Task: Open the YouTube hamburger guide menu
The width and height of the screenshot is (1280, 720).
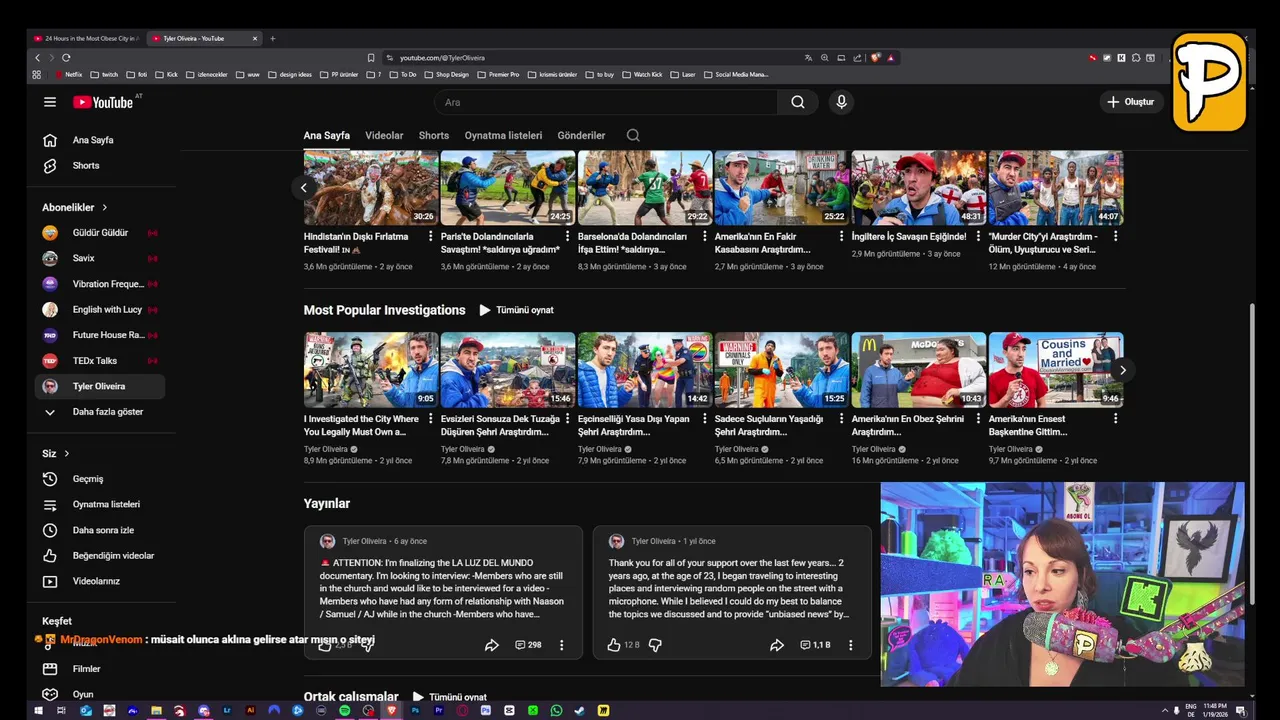Action: point(50,102)
